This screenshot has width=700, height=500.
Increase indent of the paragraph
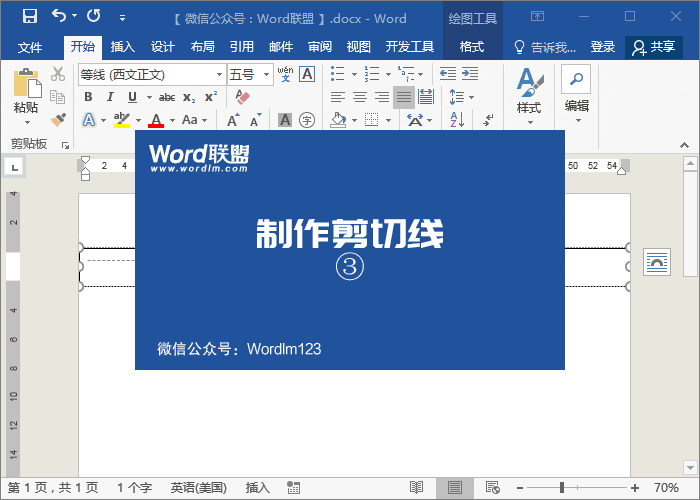(x=470, y=74)
